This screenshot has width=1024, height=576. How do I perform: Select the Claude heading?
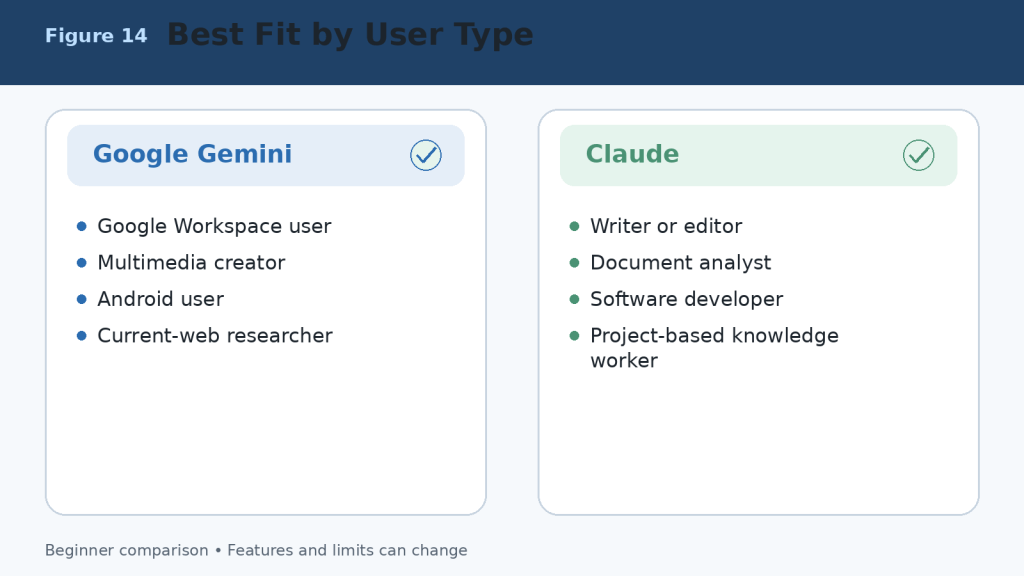point(632,154)
